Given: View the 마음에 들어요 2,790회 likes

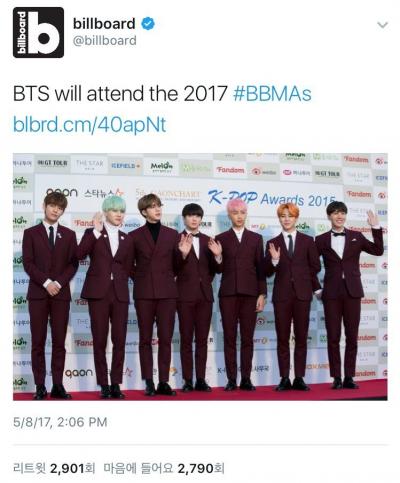Looking at the screenshot, I should pos(164,468).
